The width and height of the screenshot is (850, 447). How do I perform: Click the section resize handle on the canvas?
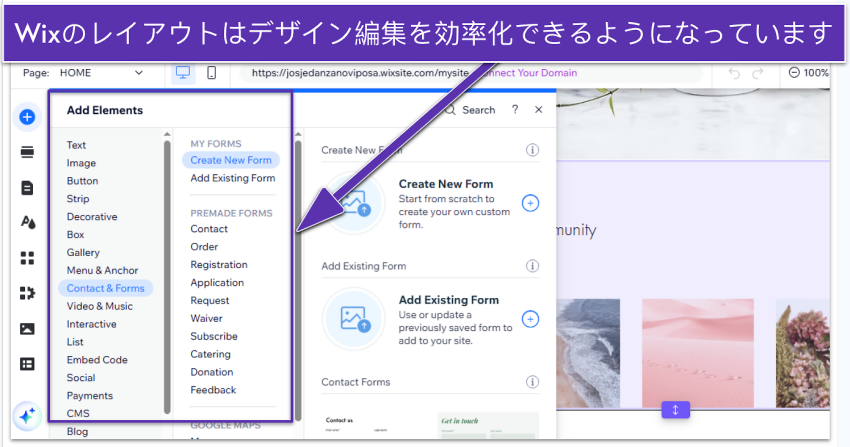click(x=675, y=410)
